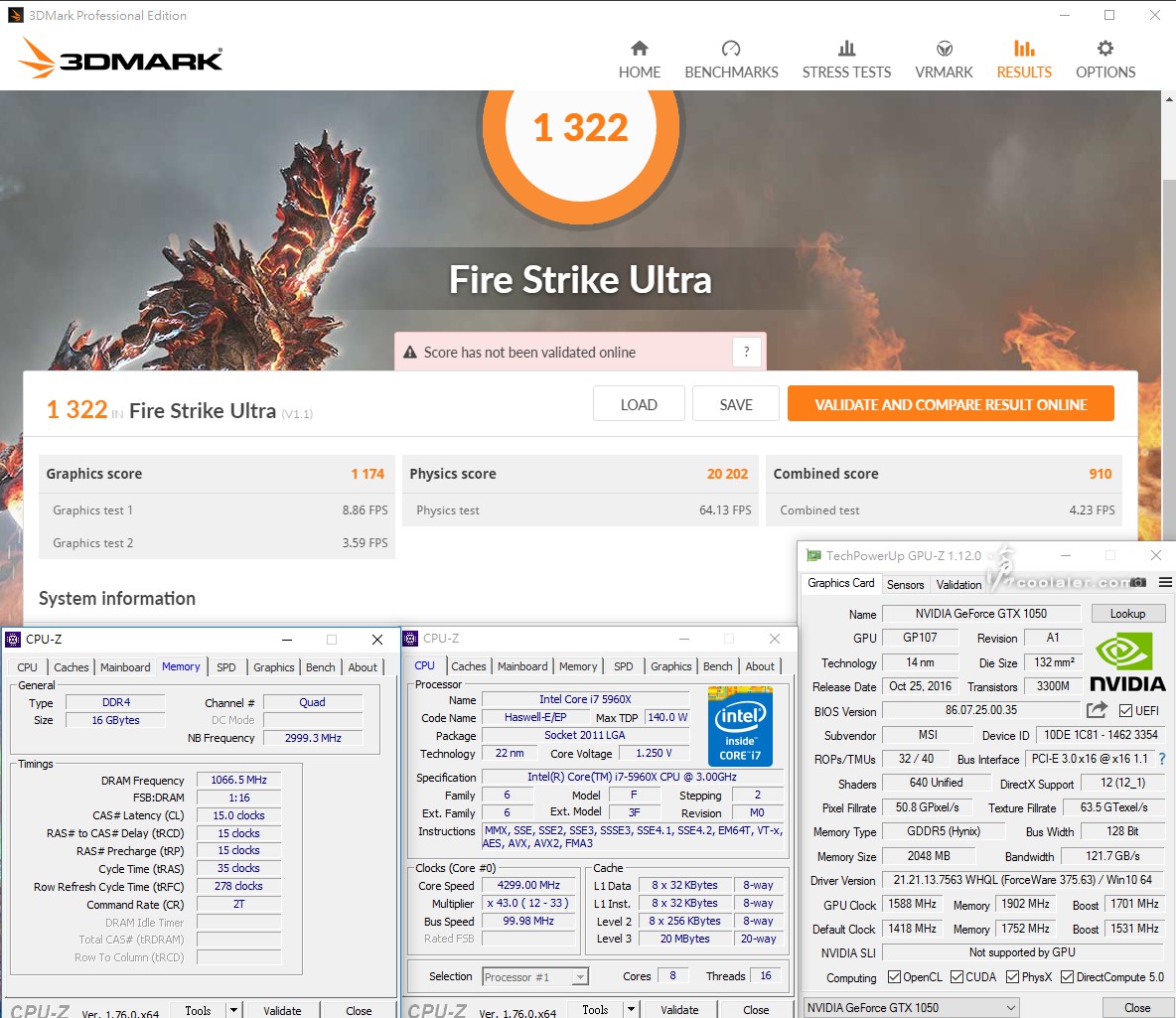Click the Bus Interface question mark in GPU-Z
The image size is (1176, 1018).
coord(1162,759)
